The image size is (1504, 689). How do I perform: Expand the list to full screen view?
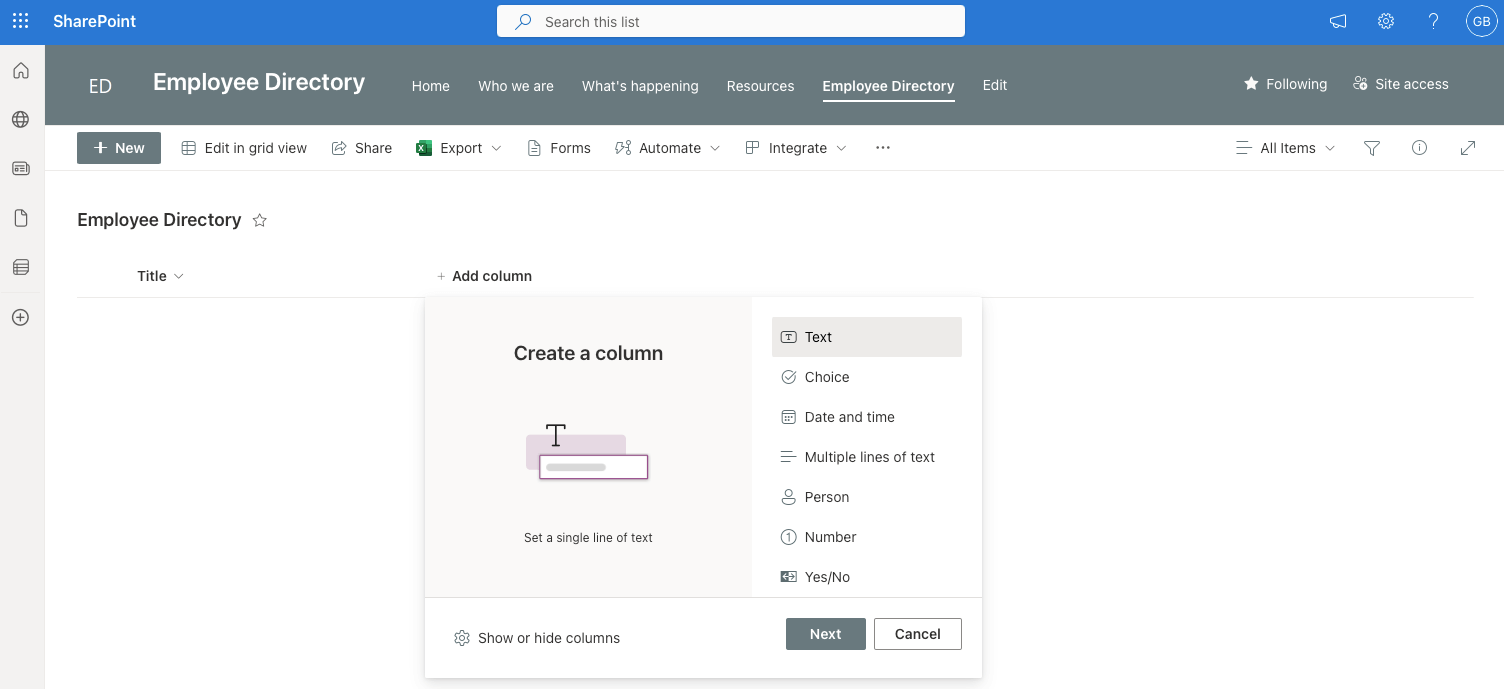pyautogui.click(x=1467, y=147)
